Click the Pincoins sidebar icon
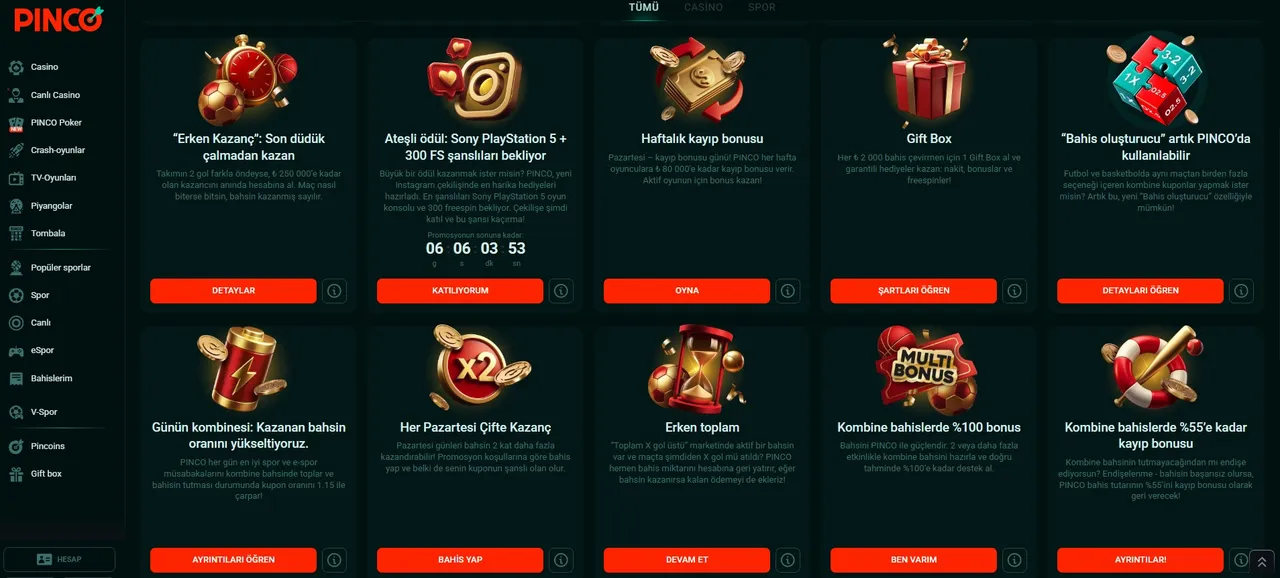The height and width of the screenshot is (578, 1280). [x=16, y=446]
